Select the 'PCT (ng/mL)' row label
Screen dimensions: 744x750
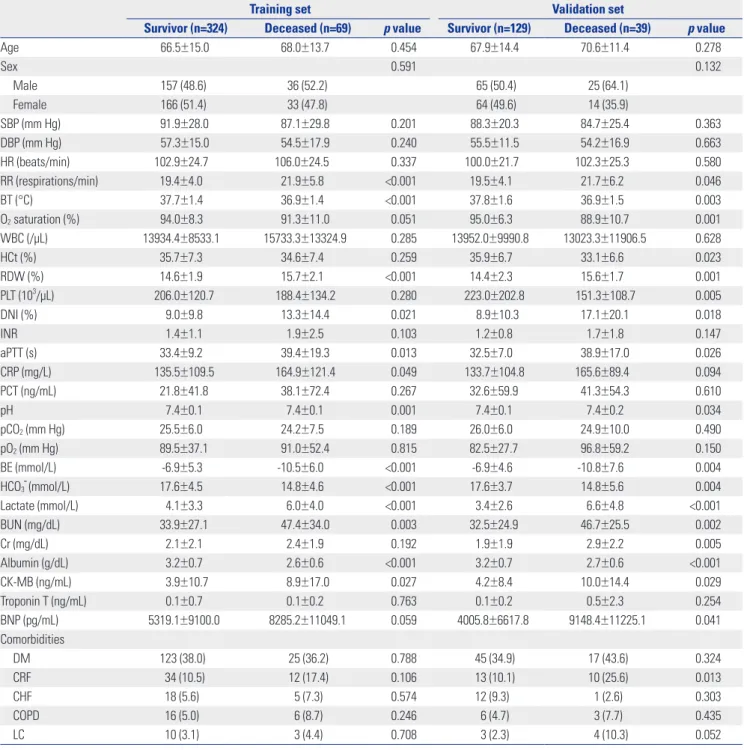[x=28, y=392]
